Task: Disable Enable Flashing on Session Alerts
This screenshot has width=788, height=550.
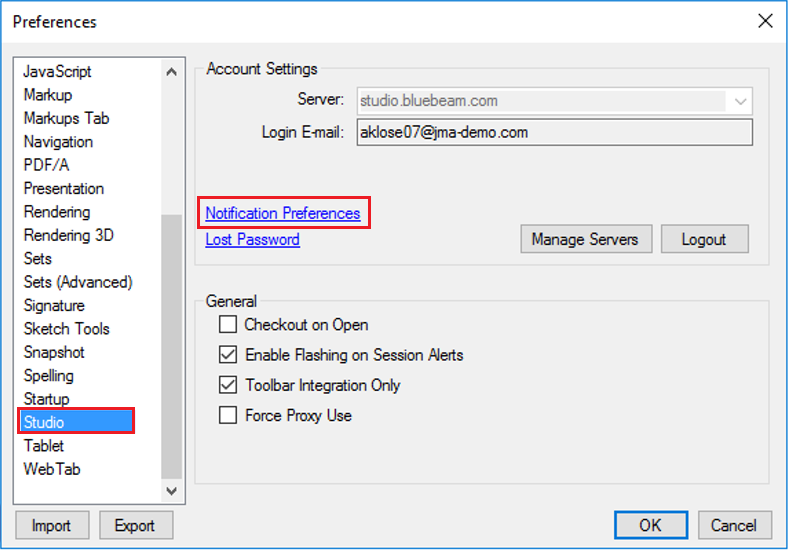Action: [x=228, y=355]
